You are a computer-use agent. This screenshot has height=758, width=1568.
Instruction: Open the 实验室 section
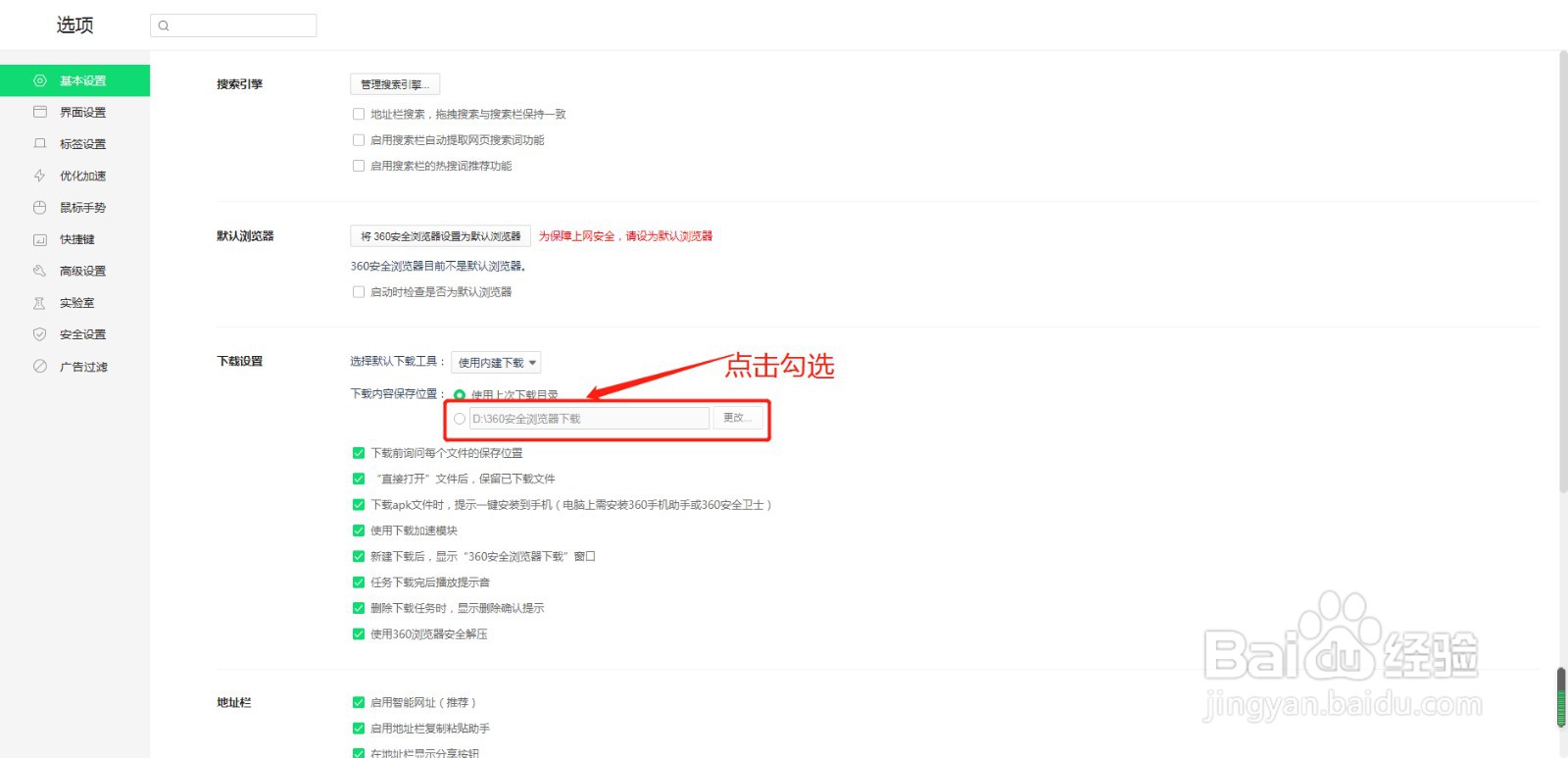tap(74, 303)
